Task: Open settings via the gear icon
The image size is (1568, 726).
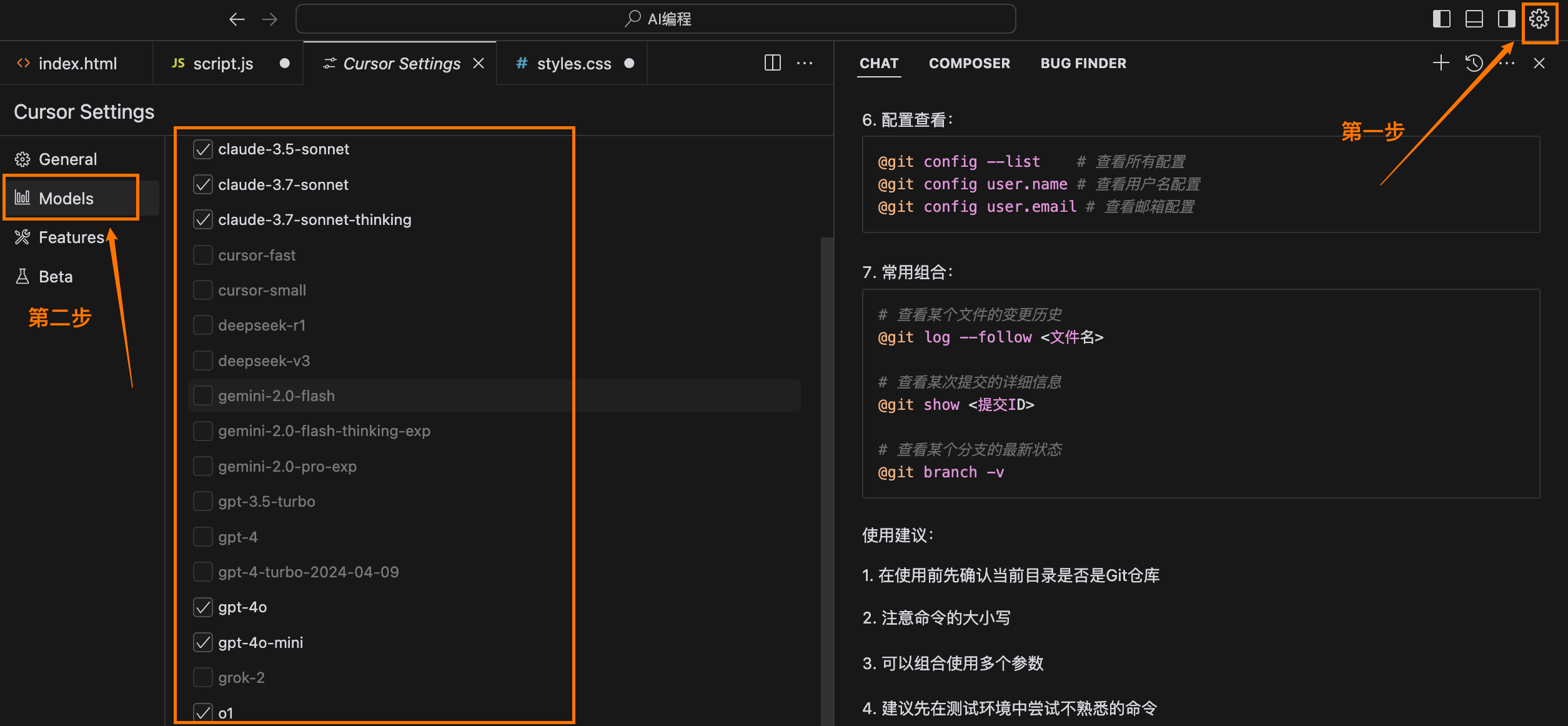Action: click(1539, 19)
